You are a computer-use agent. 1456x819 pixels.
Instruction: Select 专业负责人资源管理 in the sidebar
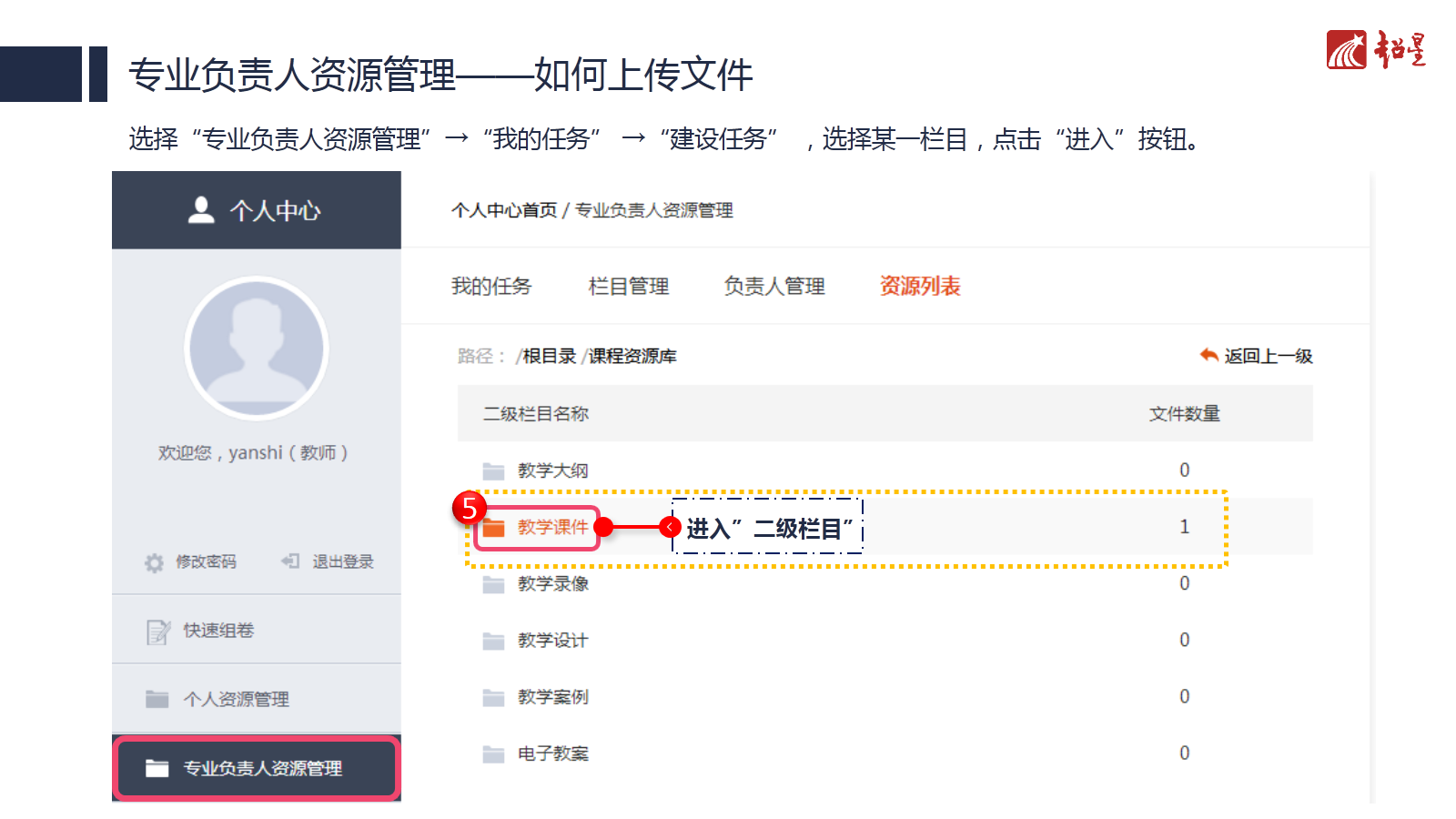pyautogui.click(x=257, y=768)
